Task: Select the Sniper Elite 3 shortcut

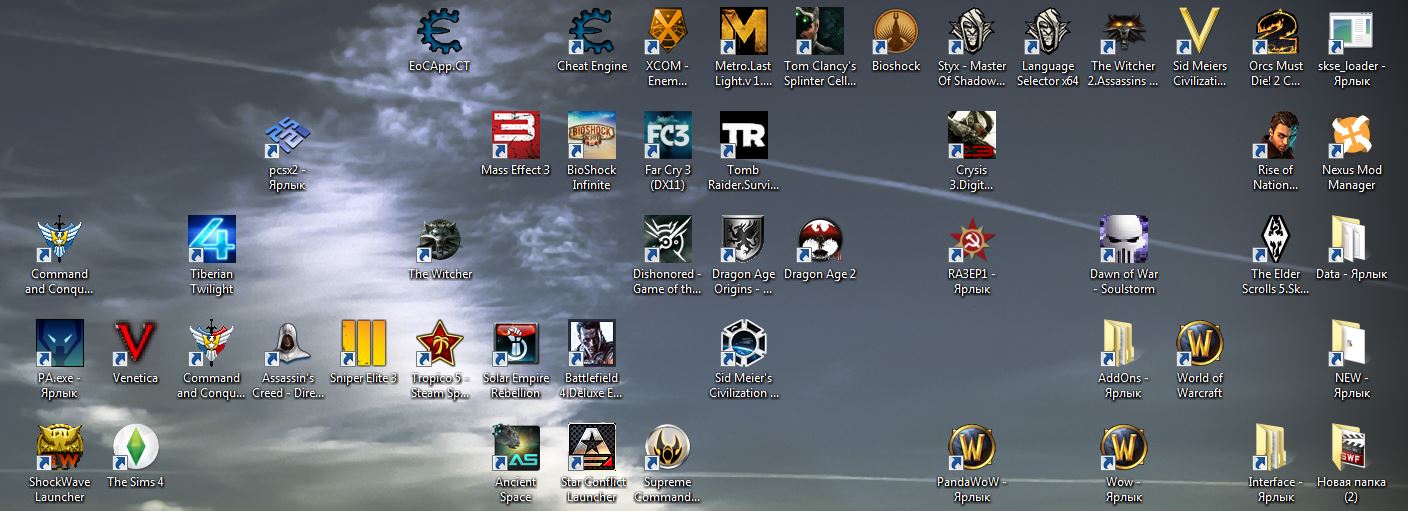Action: (364, 344)
